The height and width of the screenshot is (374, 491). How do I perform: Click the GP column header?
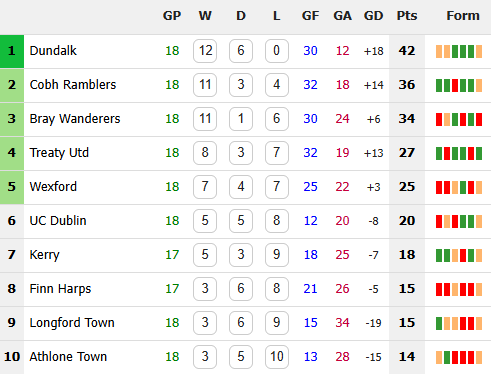(172, 16)
